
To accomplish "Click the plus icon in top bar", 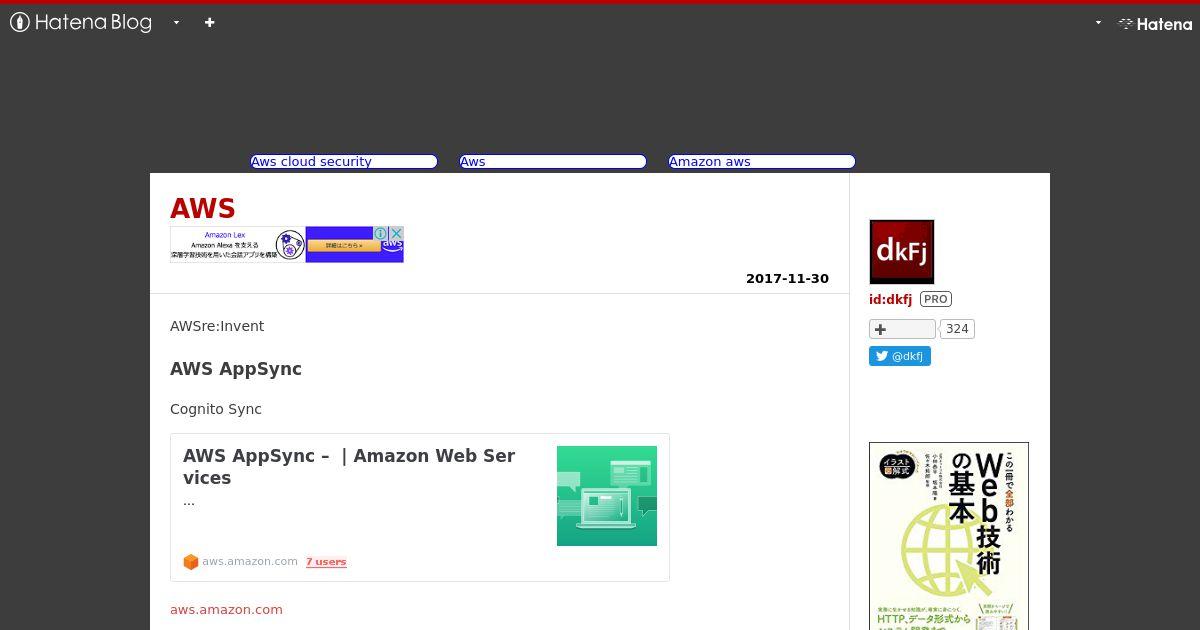I will (209, 22).
